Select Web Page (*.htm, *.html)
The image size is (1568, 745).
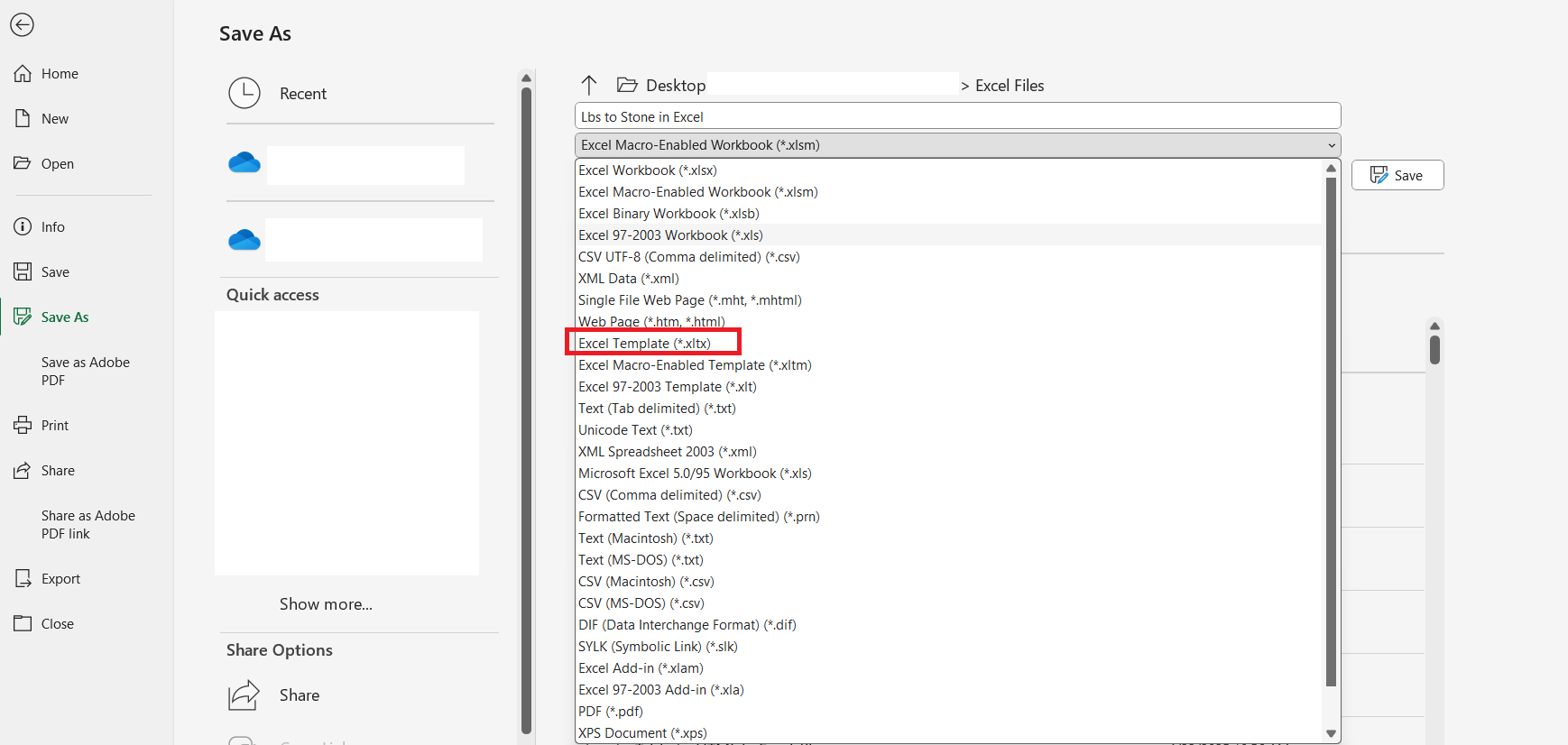[x=949, y=322]
